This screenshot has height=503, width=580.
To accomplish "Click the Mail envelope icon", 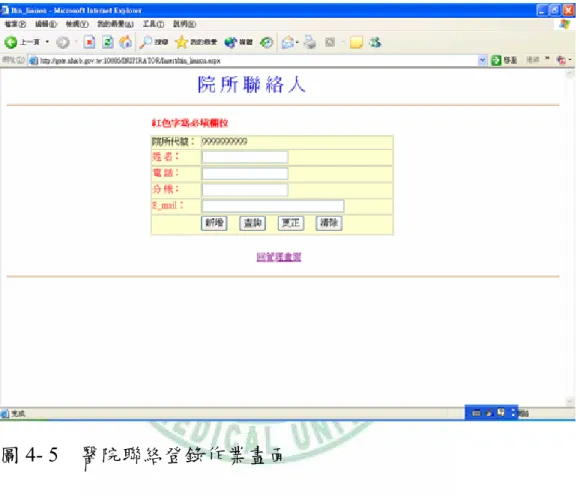I will 287,43.
